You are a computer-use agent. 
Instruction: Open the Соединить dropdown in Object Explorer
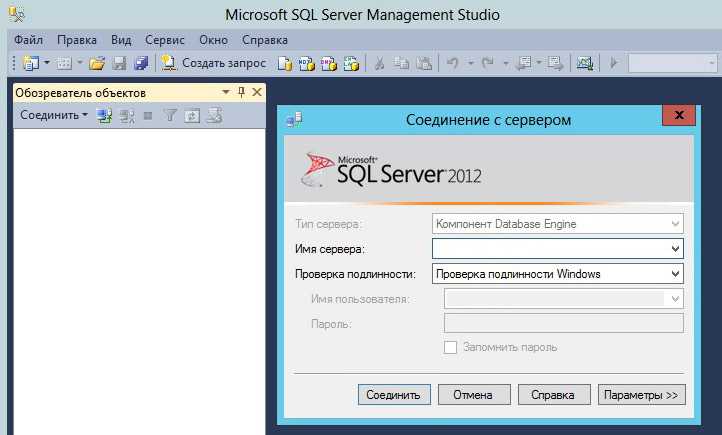[53, 115]
